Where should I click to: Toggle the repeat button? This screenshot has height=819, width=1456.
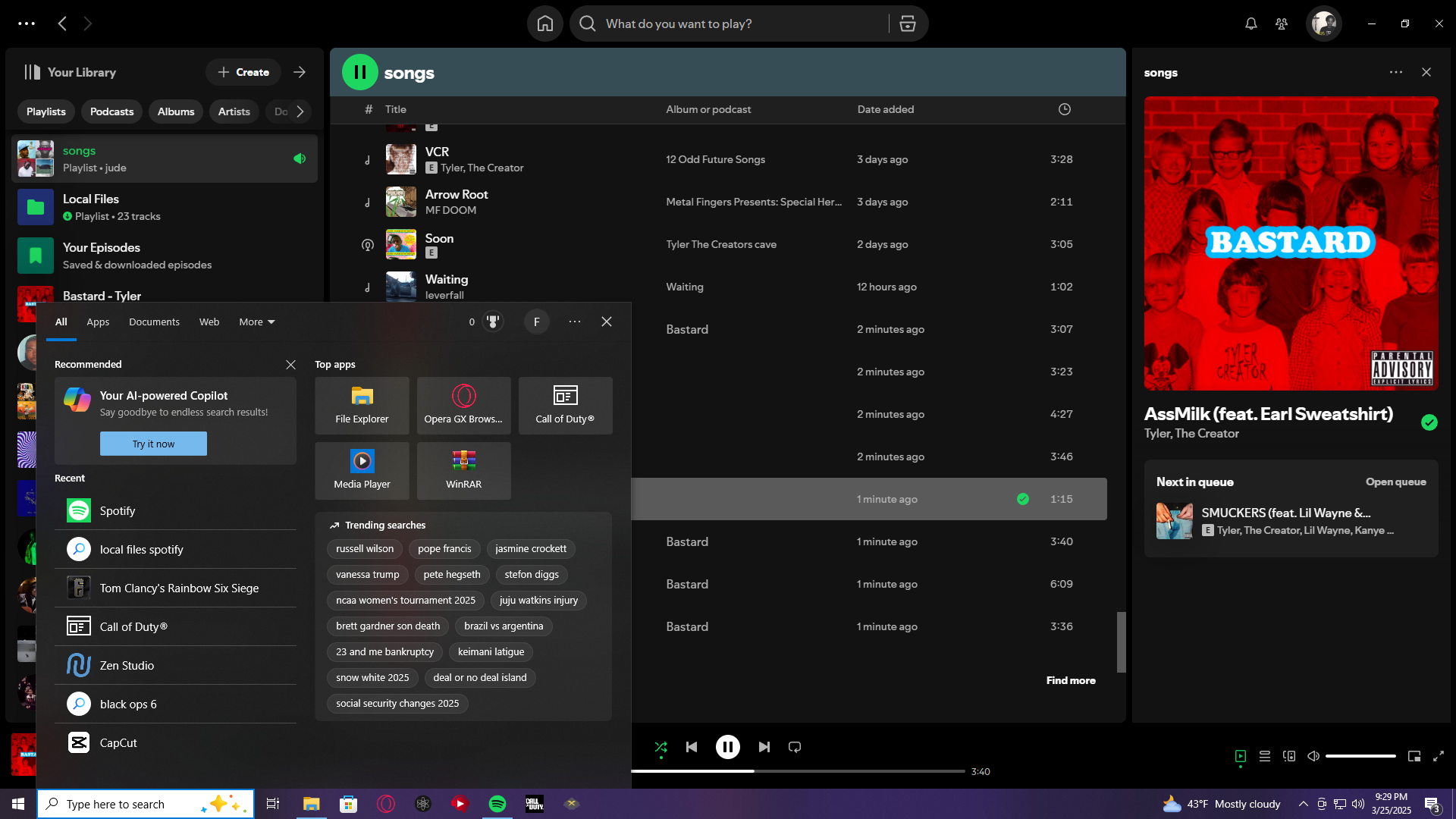pos(795,747)
